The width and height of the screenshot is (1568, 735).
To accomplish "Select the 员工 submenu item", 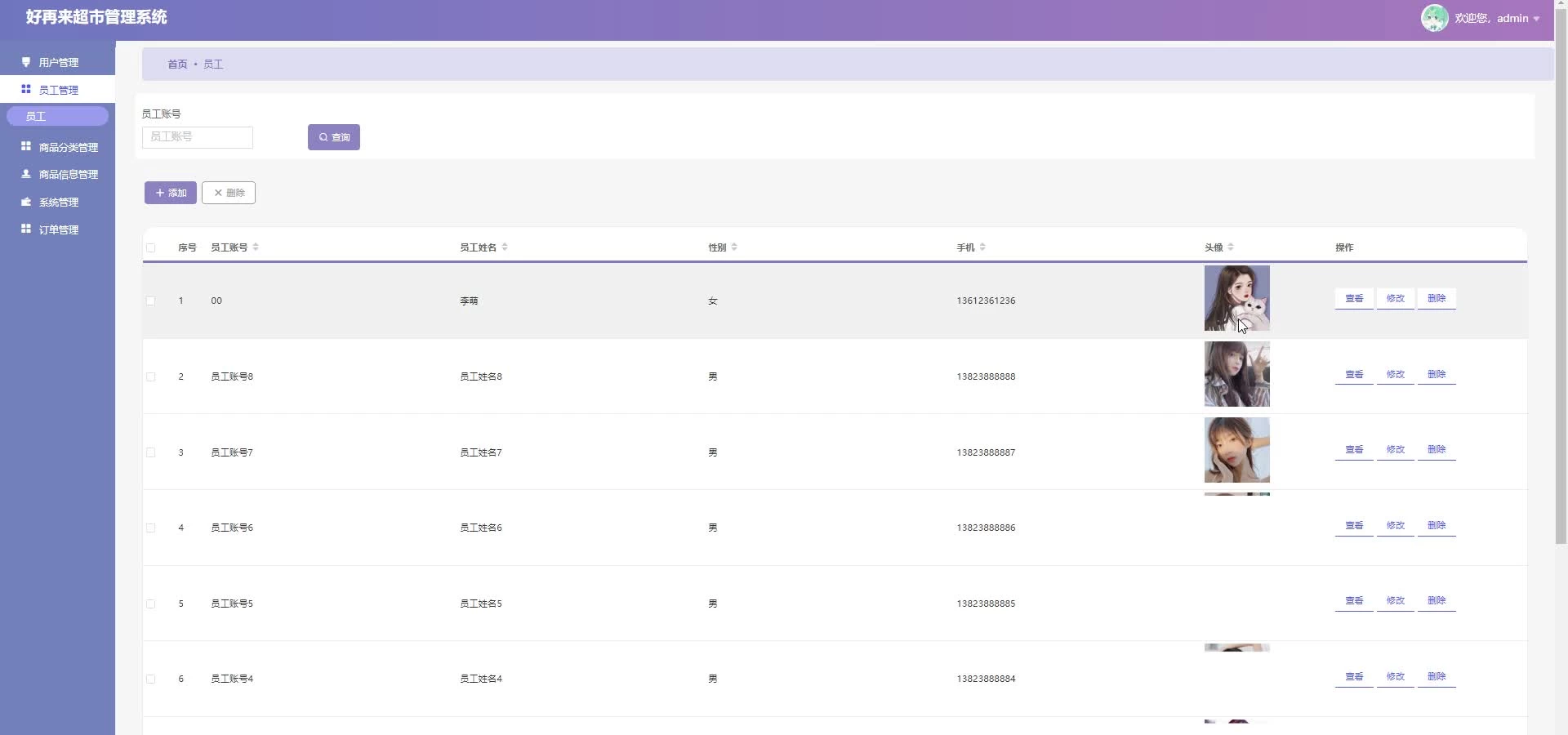I will (x=57, y=116).
